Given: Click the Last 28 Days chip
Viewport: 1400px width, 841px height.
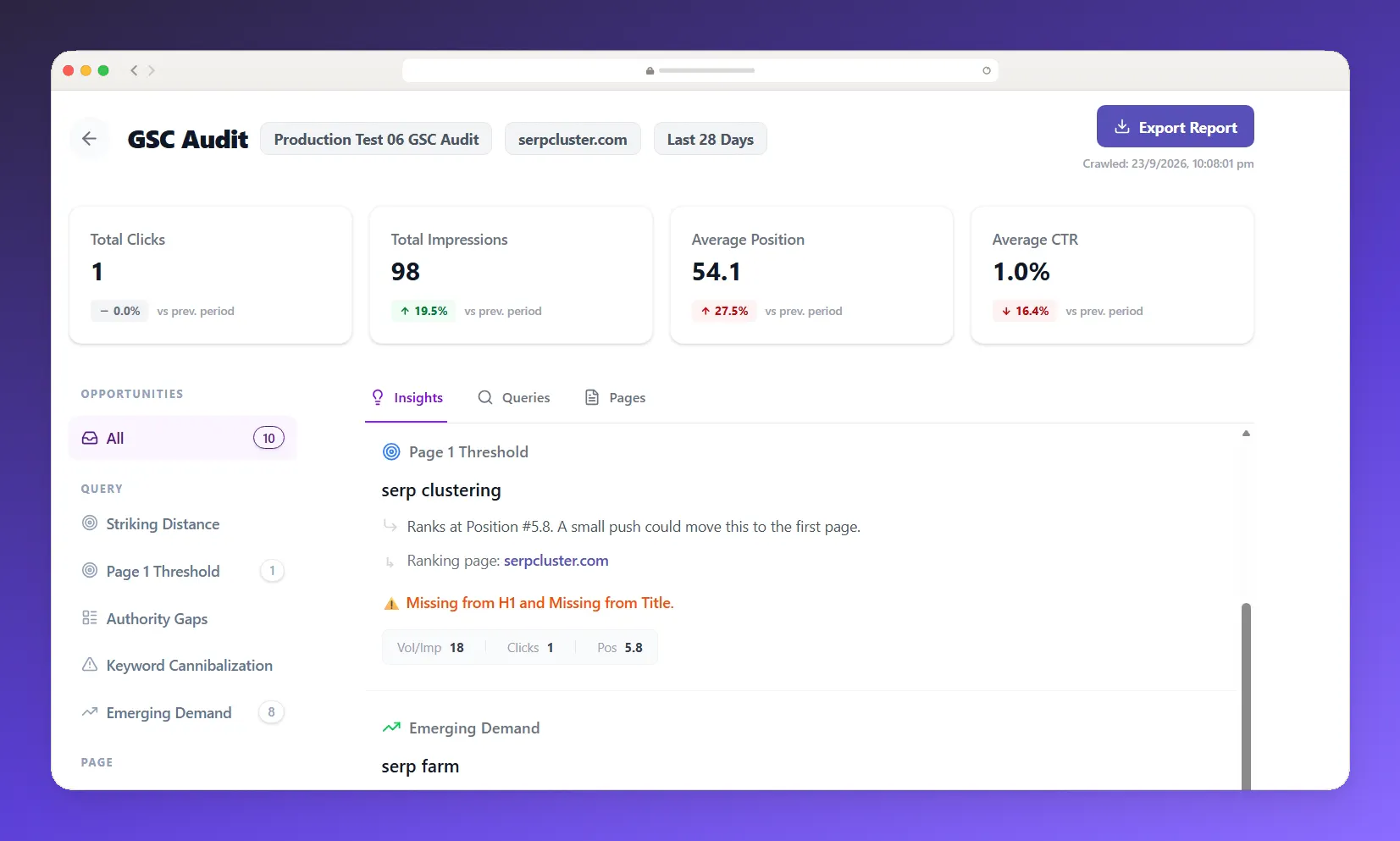Looking at the screenshot, I should pos(711,140).
